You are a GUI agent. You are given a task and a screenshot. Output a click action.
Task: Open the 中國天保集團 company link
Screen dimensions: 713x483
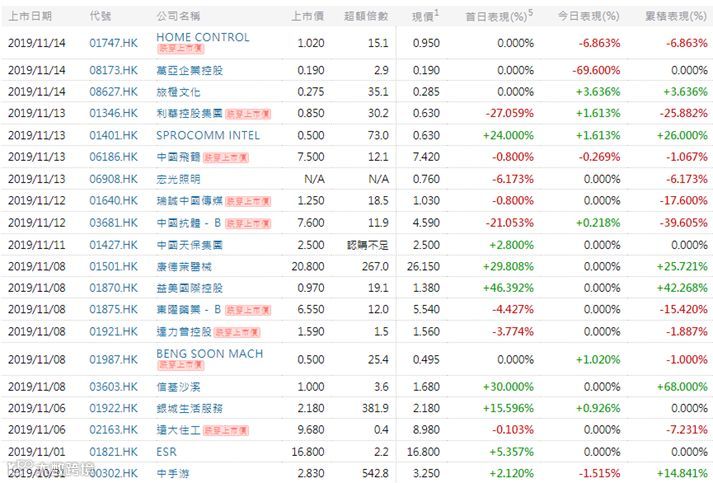click(x=190, y=245)
